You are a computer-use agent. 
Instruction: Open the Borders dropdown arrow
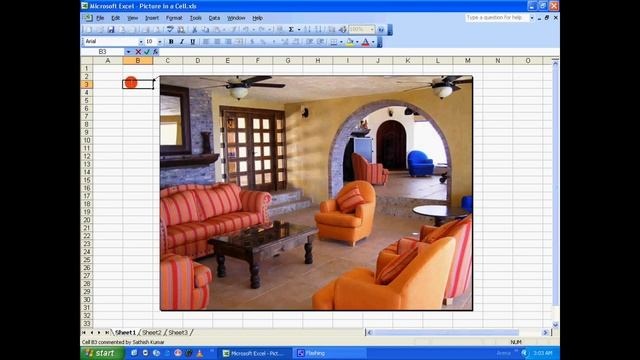coord(341,42)
